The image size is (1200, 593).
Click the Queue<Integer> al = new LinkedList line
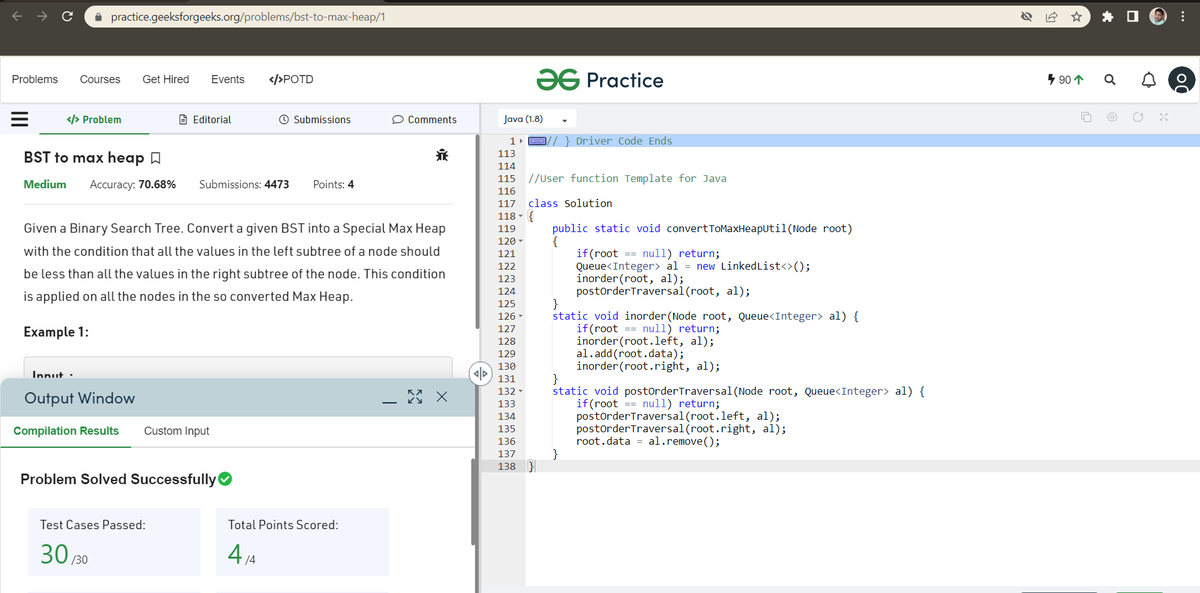tap(693, 266)
